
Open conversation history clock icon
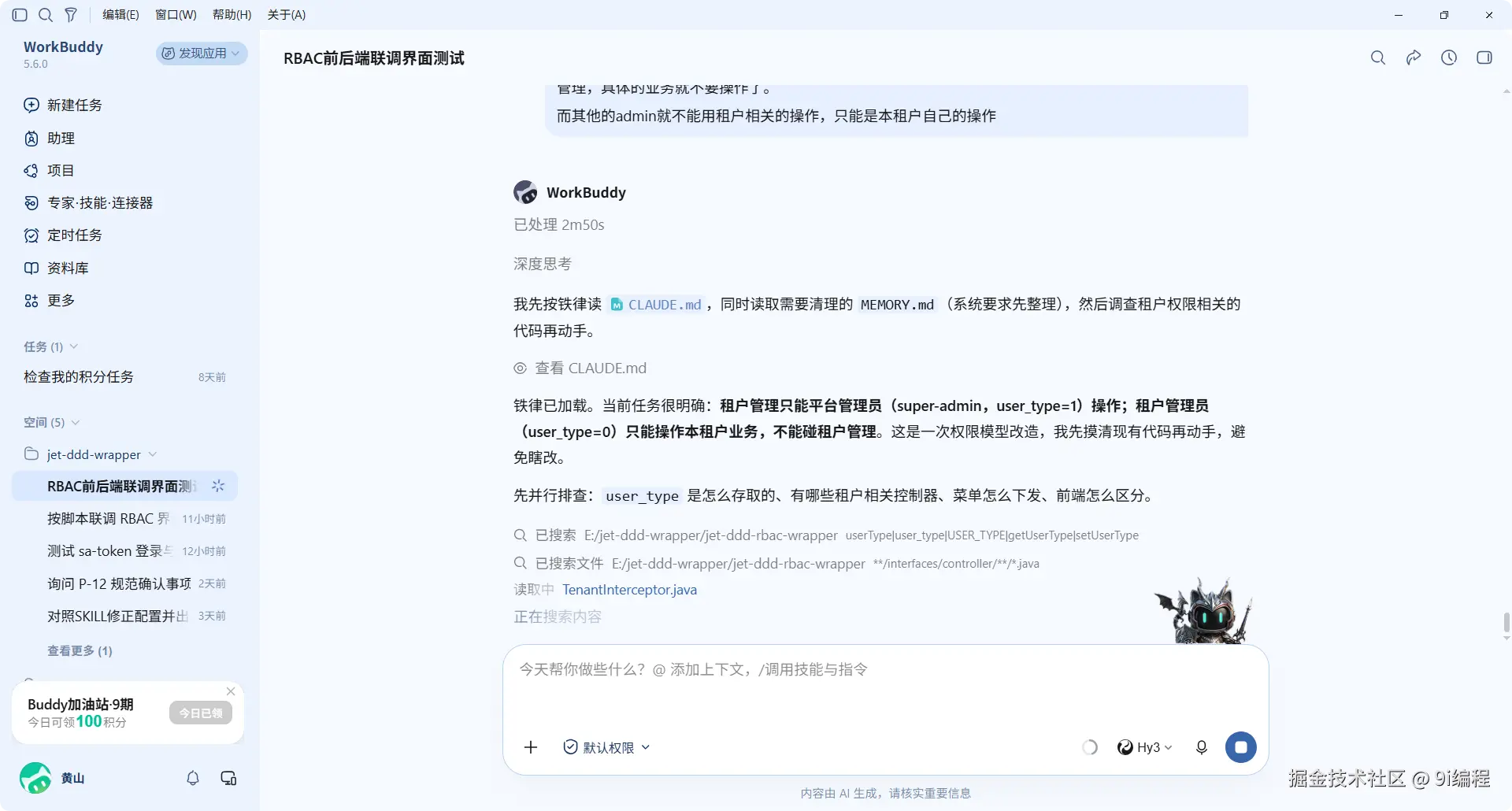coord(1449,57)
